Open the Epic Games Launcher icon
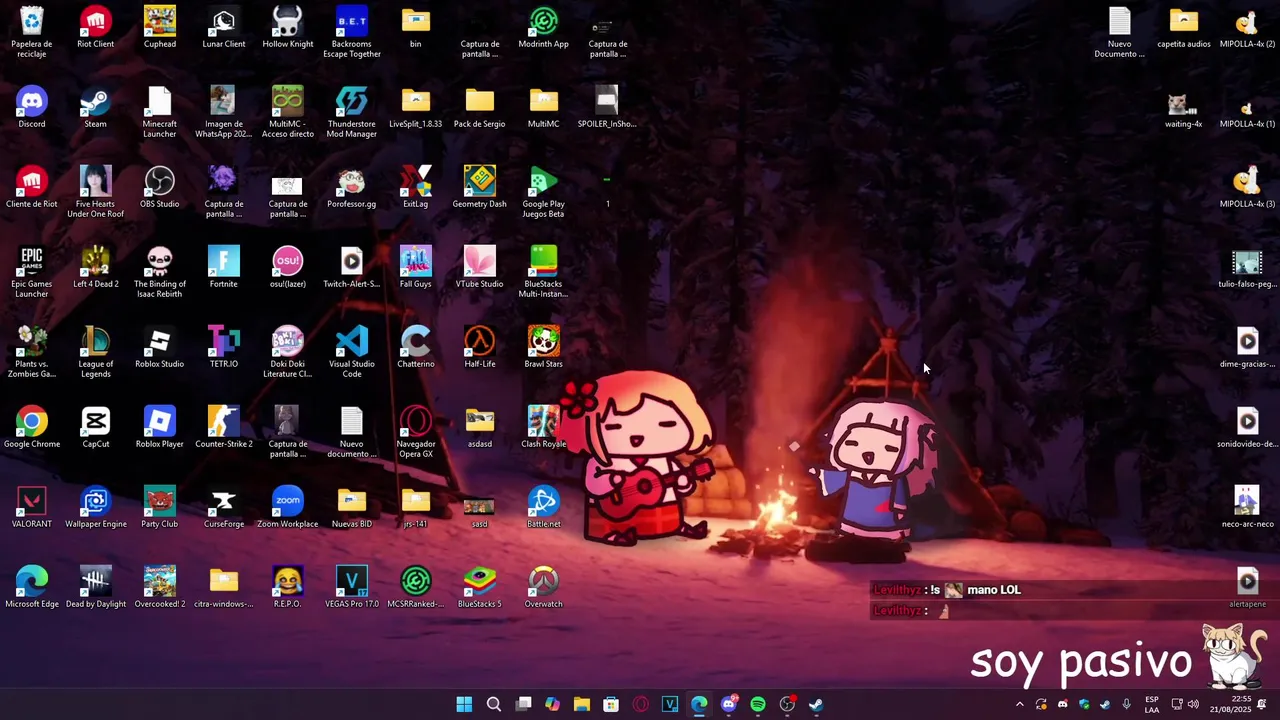Image resolution: width=1280 pixels, height=720 pixels. point(32,272)
